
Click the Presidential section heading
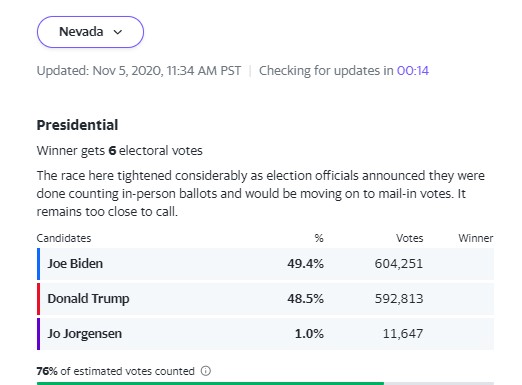[x=77, y=125]
